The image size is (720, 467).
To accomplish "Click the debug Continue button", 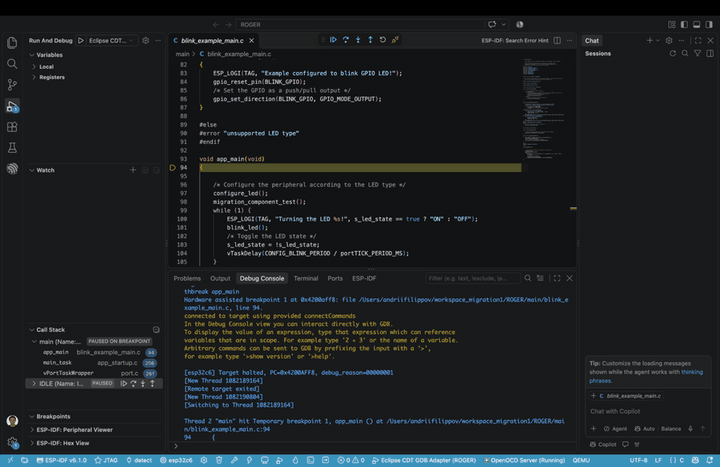I will [x=333, y=40].
